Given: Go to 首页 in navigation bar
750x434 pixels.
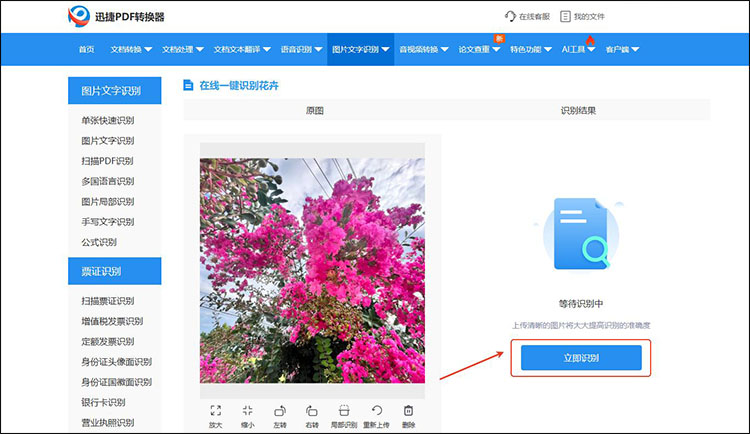Looking at the screenshot, I should pos(86,49).
